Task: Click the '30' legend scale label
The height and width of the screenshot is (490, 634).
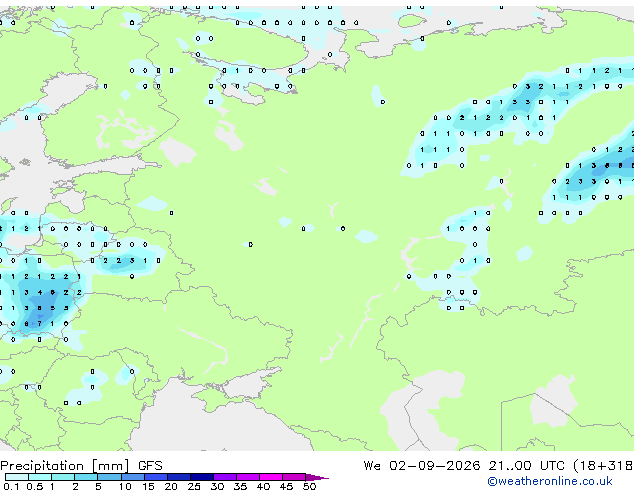Action: coord(217,486)
